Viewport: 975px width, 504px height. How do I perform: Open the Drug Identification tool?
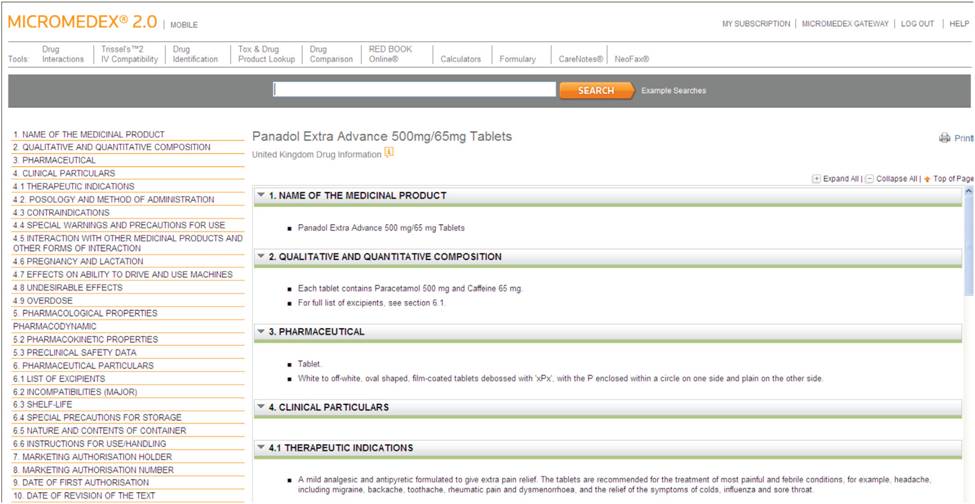(195, 54)
